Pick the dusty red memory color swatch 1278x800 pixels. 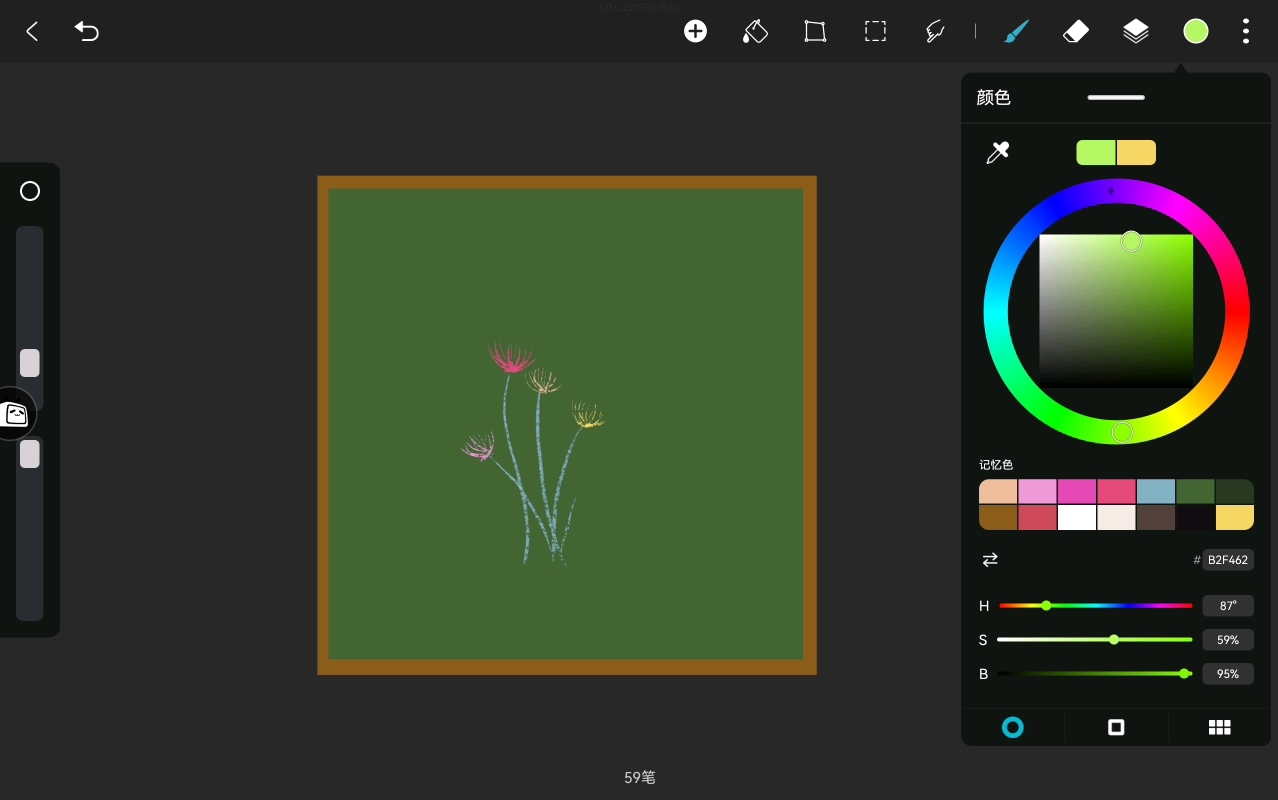1037,517
